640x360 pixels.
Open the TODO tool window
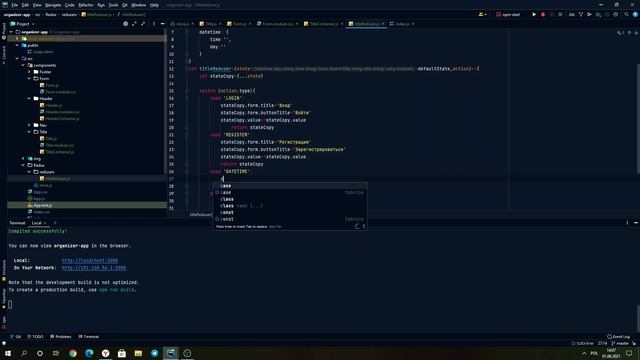[x=35, y=337]
